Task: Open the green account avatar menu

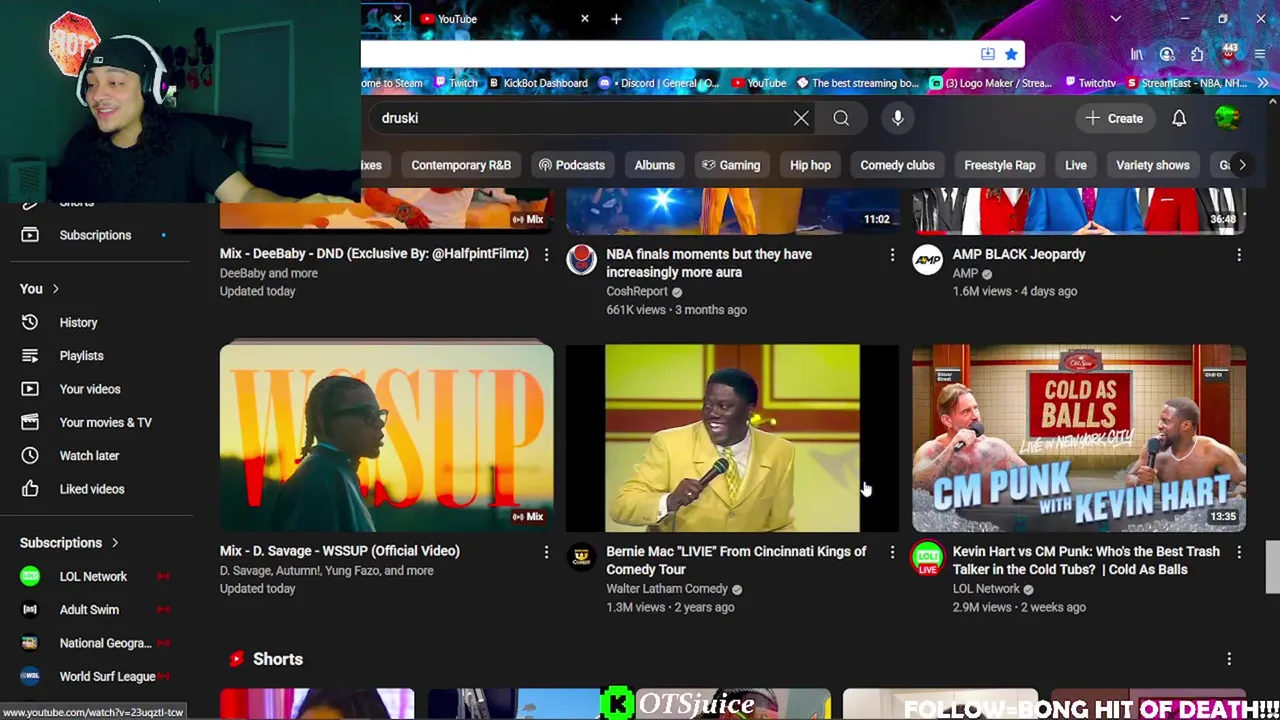Action: pos(1227,118)
